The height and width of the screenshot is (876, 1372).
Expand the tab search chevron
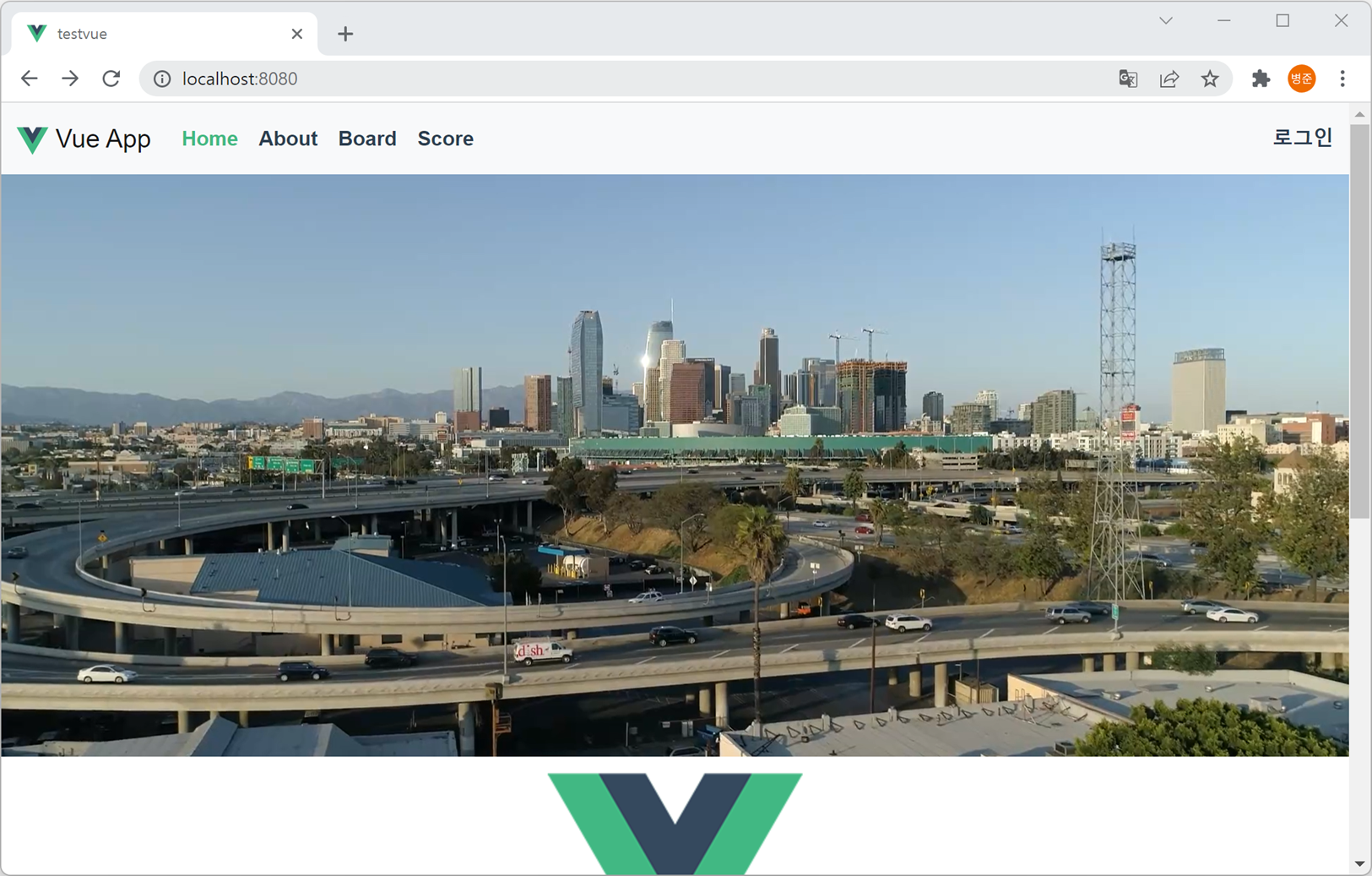(1166, 20)
